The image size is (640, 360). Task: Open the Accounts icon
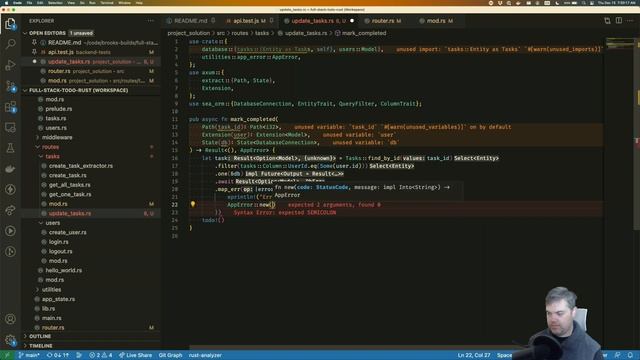point(10,319)
